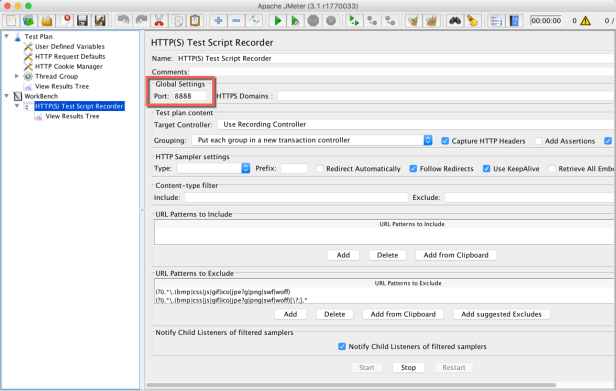Viewport: 616px width, 391px height.
Task: Toggle the Use KeepAlive checkbox
Action: 487,169
